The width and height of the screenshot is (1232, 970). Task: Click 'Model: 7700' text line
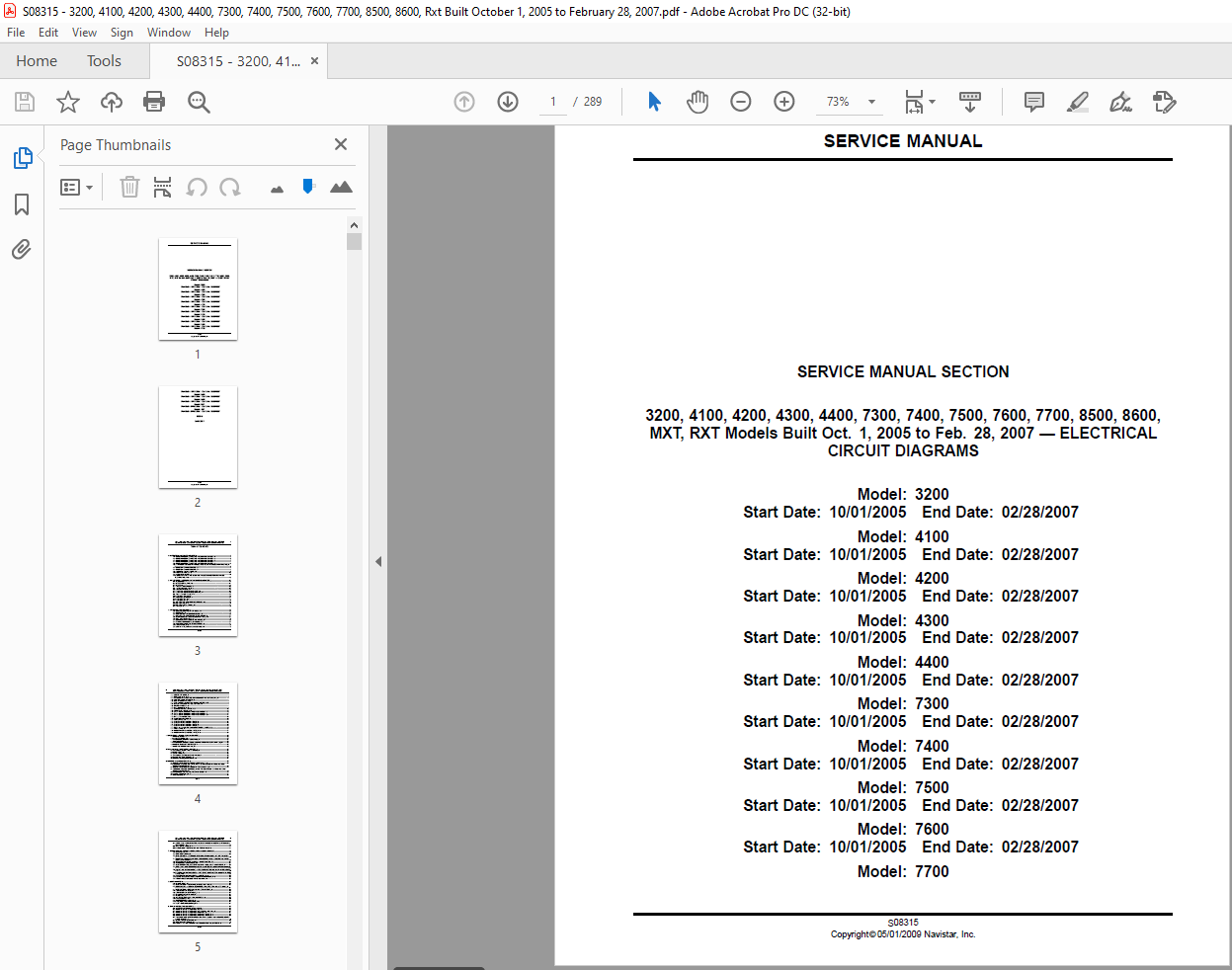coord(903,871)
